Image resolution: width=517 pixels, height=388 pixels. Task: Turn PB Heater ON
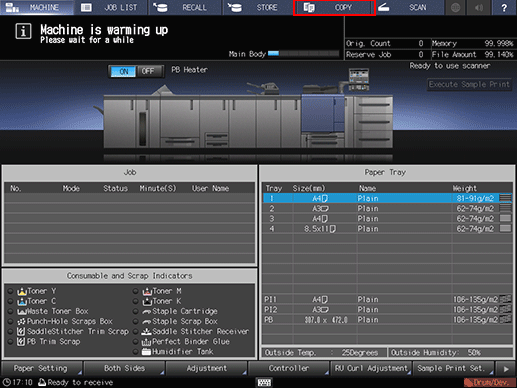click(x=123, y=71)
